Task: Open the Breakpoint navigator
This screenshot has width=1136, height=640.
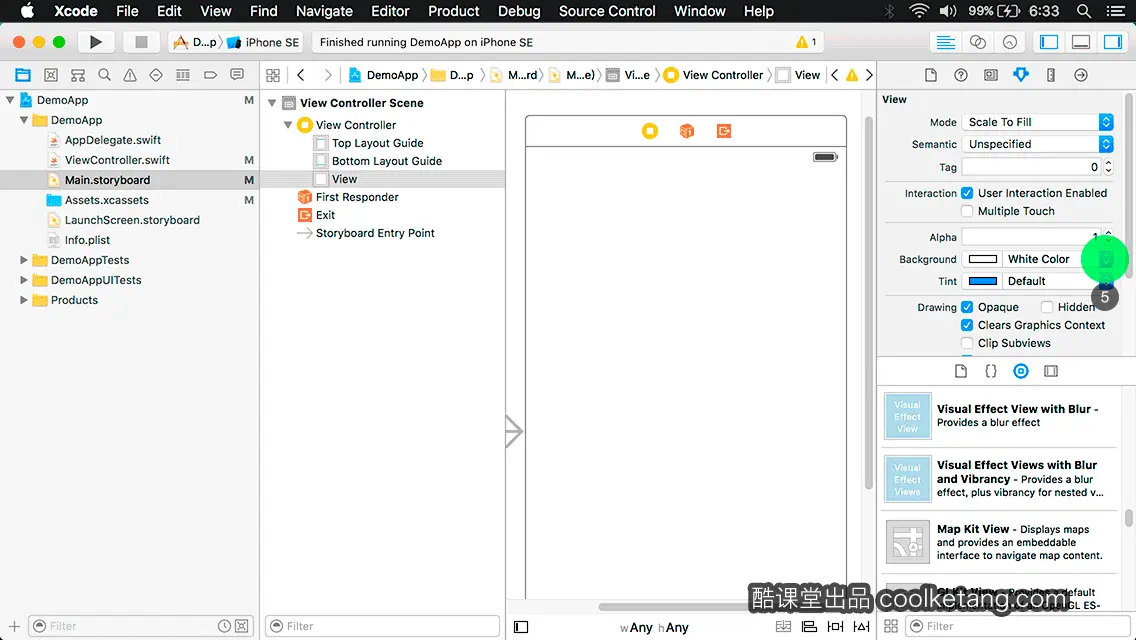Action: click(210, 75)
